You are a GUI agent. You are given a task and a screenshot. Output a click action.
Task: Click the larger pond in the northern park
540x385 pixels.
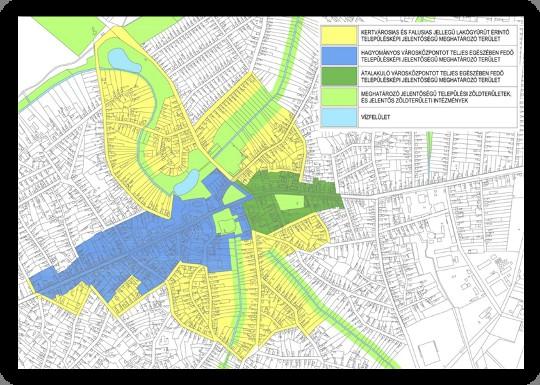(x=123, y=60)
